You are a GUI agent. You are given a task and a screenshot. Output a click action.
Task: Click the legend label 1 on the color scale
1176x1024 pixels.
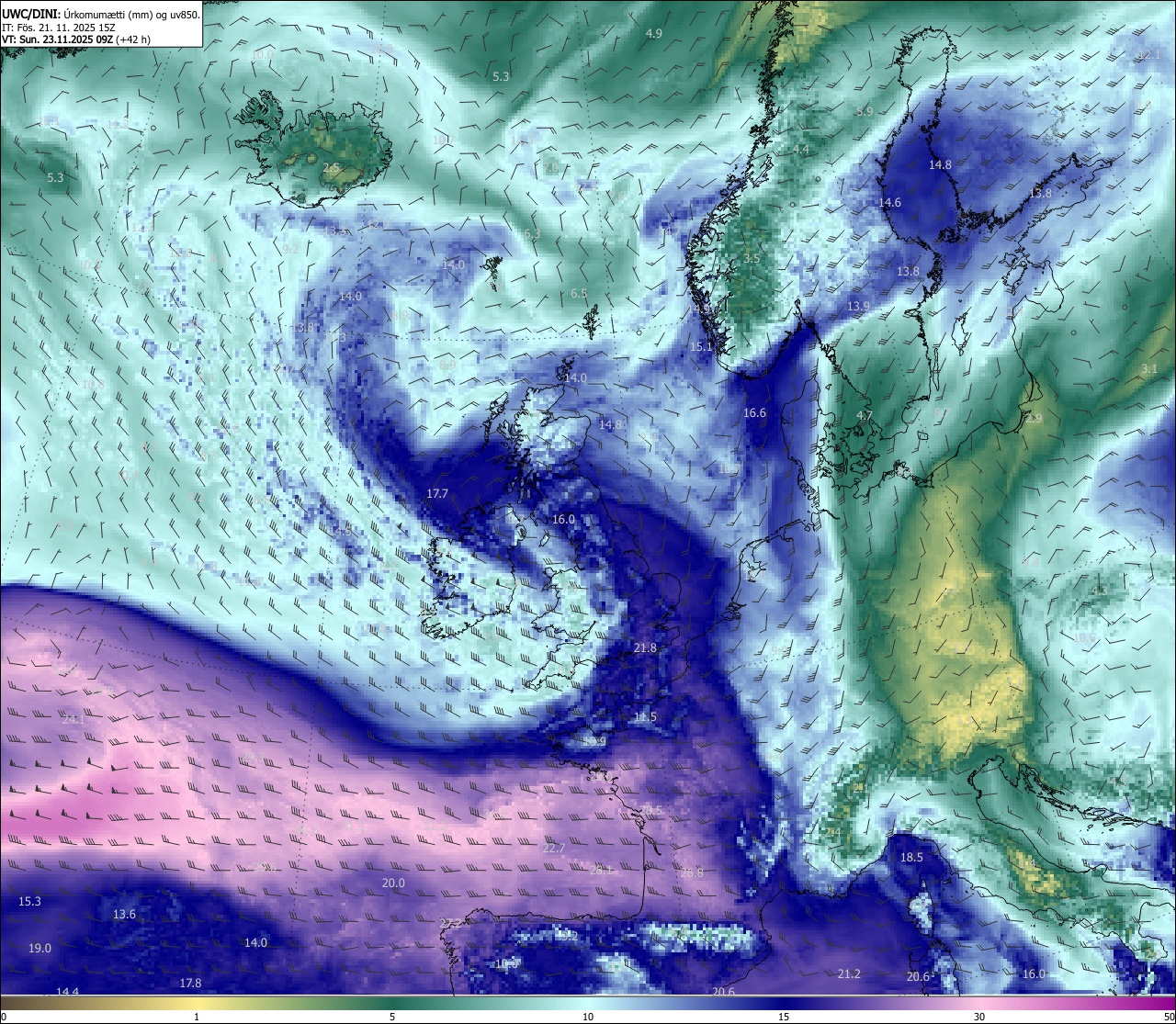197,1017
